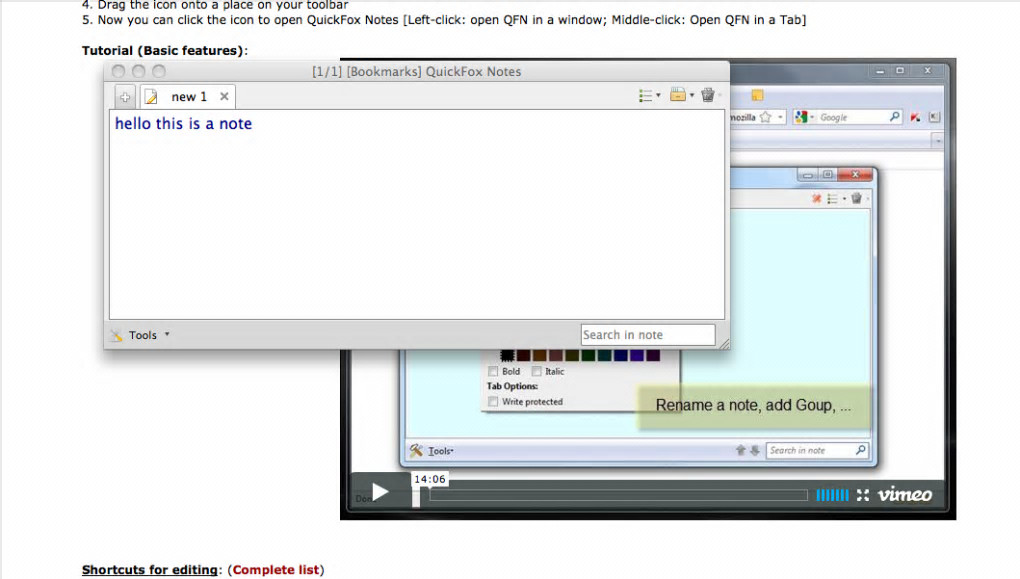The image size is (1020, 579).
Task: Click the '[1/1] [Bookmarks] QuickFox Notes' title
Action: 416,72
